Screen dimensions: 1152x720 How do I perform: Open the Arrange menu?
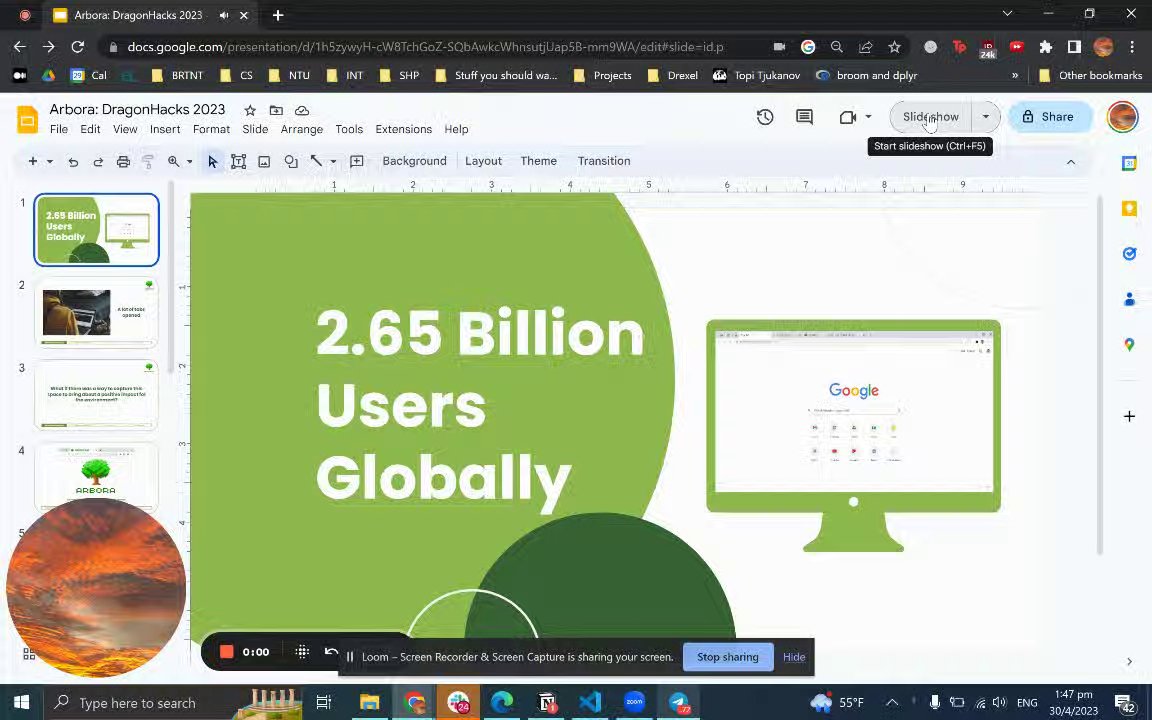click(301, 129)
